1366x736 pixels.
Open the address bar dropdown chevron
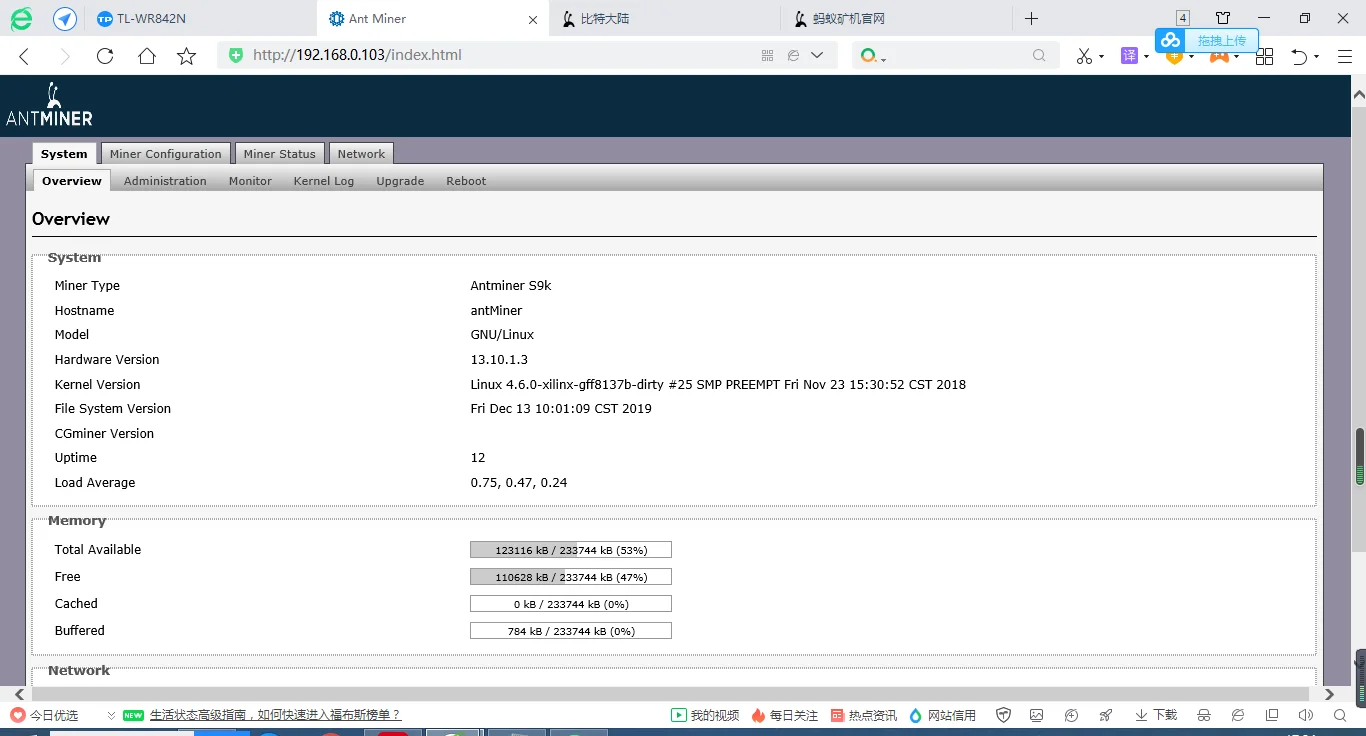(817, 56)
